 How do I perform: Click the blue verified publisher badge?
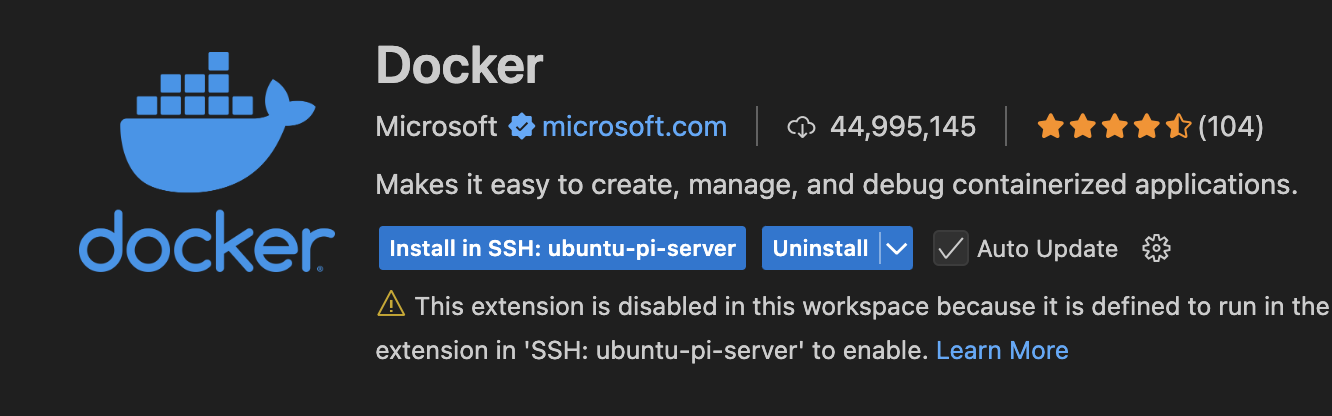[520, 127]
